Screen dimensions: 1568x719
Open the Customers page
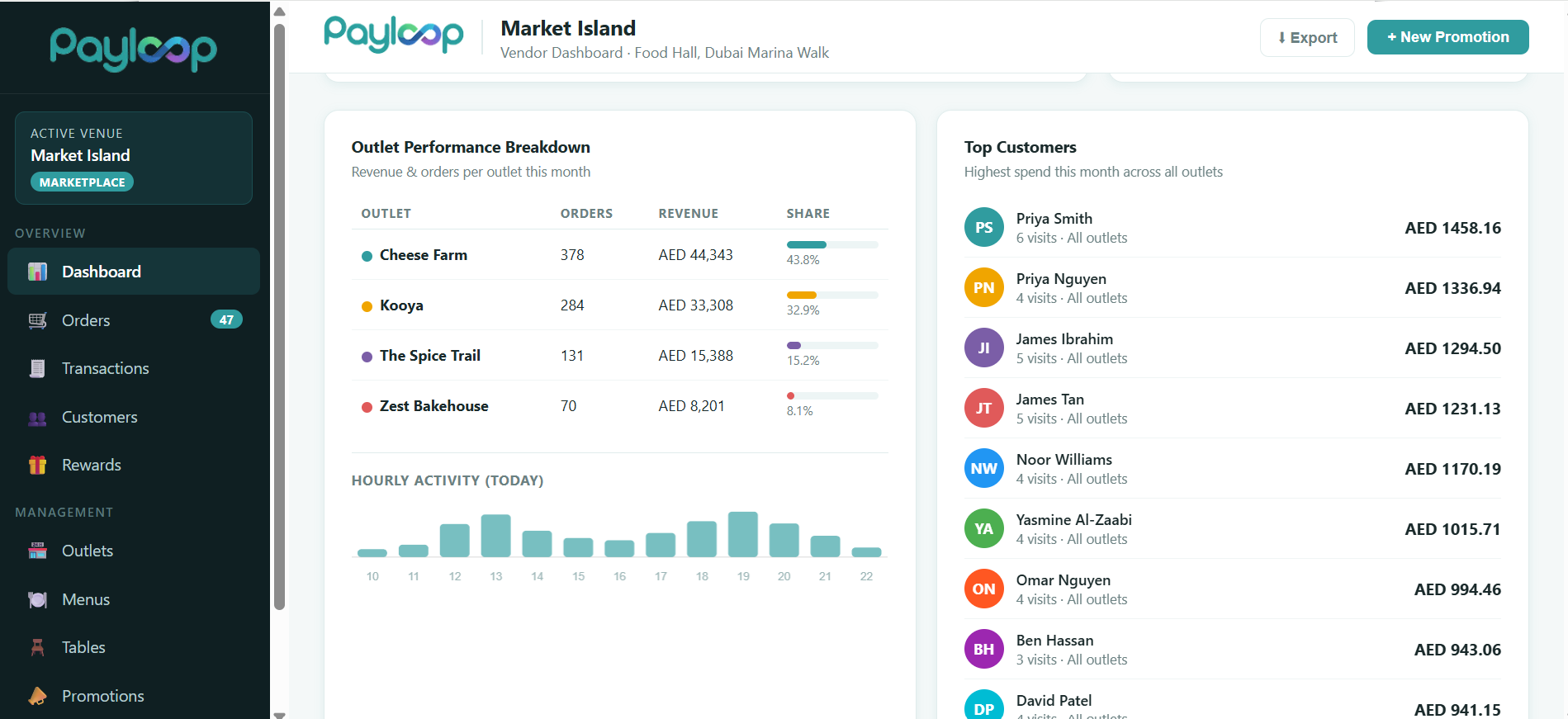tap(134, 417)
